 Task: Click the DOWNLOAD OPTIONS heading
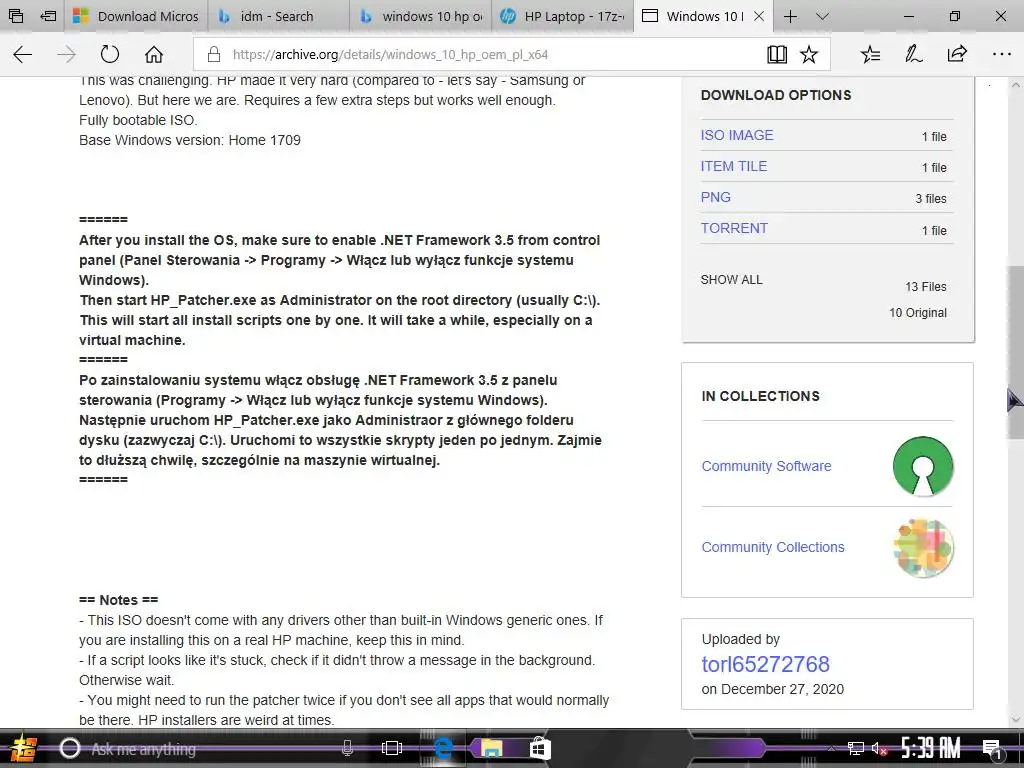(x=776, y=95)
